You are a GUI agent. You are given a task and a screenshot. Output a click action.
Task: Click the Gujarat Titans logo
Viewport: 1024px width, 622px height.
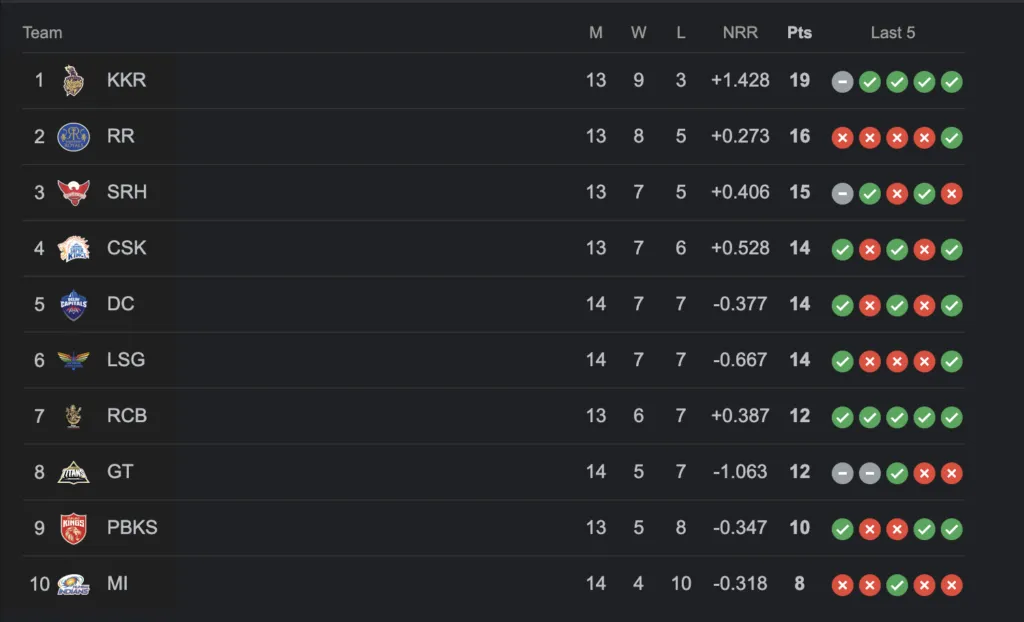[x=73, y=472]
